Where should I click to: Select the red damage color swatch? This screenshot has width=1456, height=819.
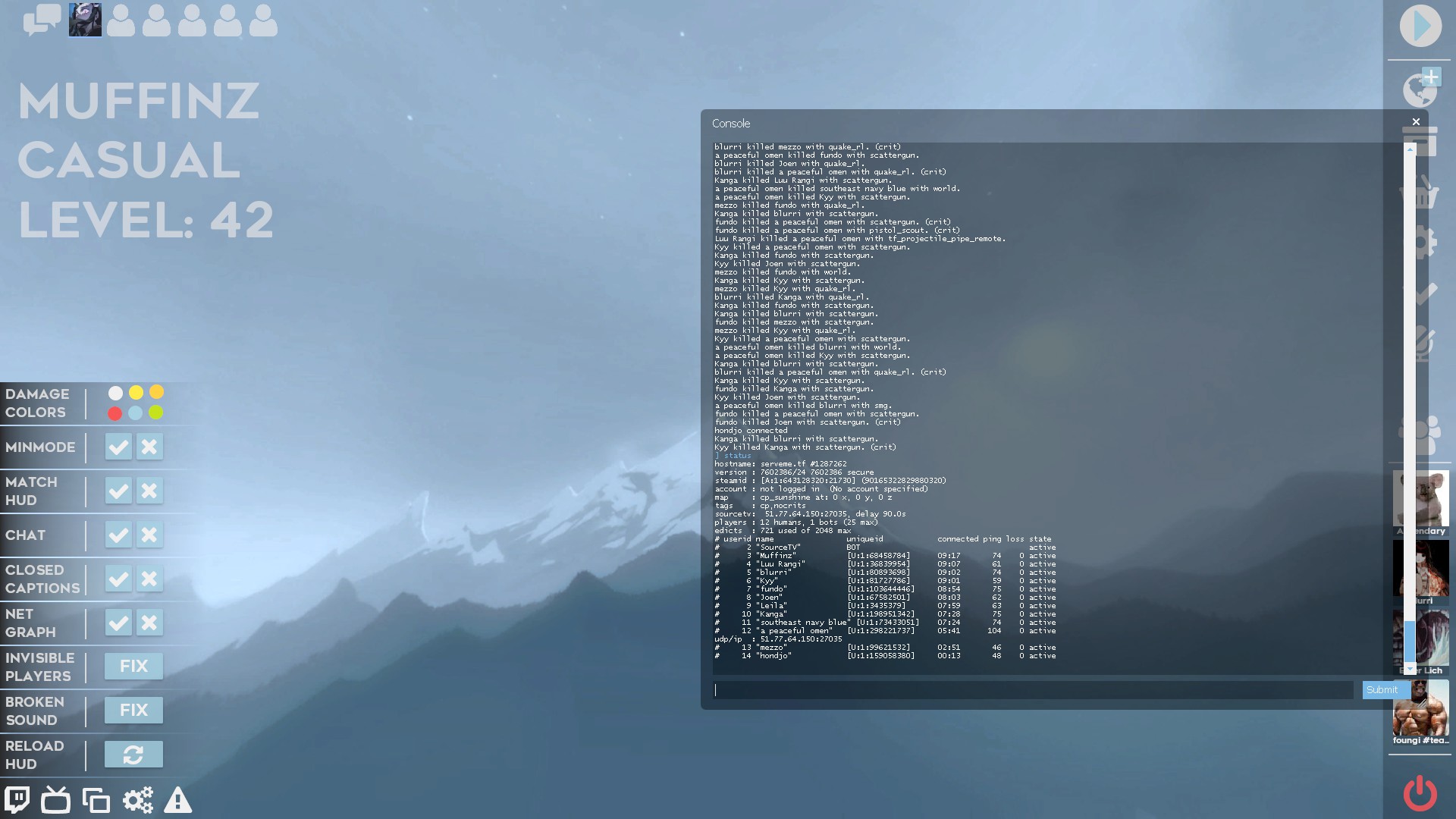coord(115,413)
